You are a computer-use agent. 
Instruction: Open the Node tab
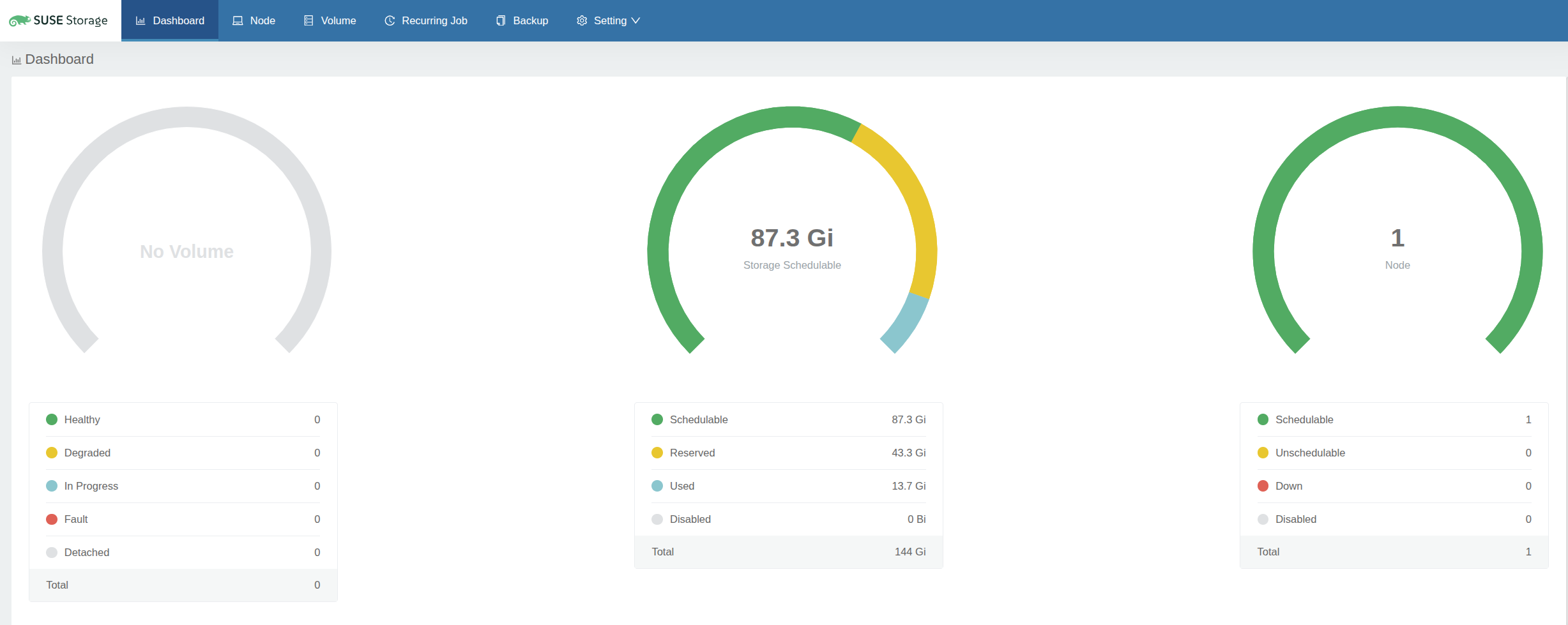click(262, 20)
